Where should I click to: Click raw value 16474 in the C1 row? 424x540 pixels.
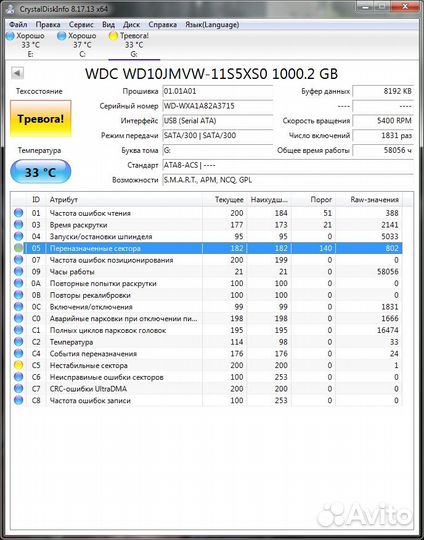388,330
